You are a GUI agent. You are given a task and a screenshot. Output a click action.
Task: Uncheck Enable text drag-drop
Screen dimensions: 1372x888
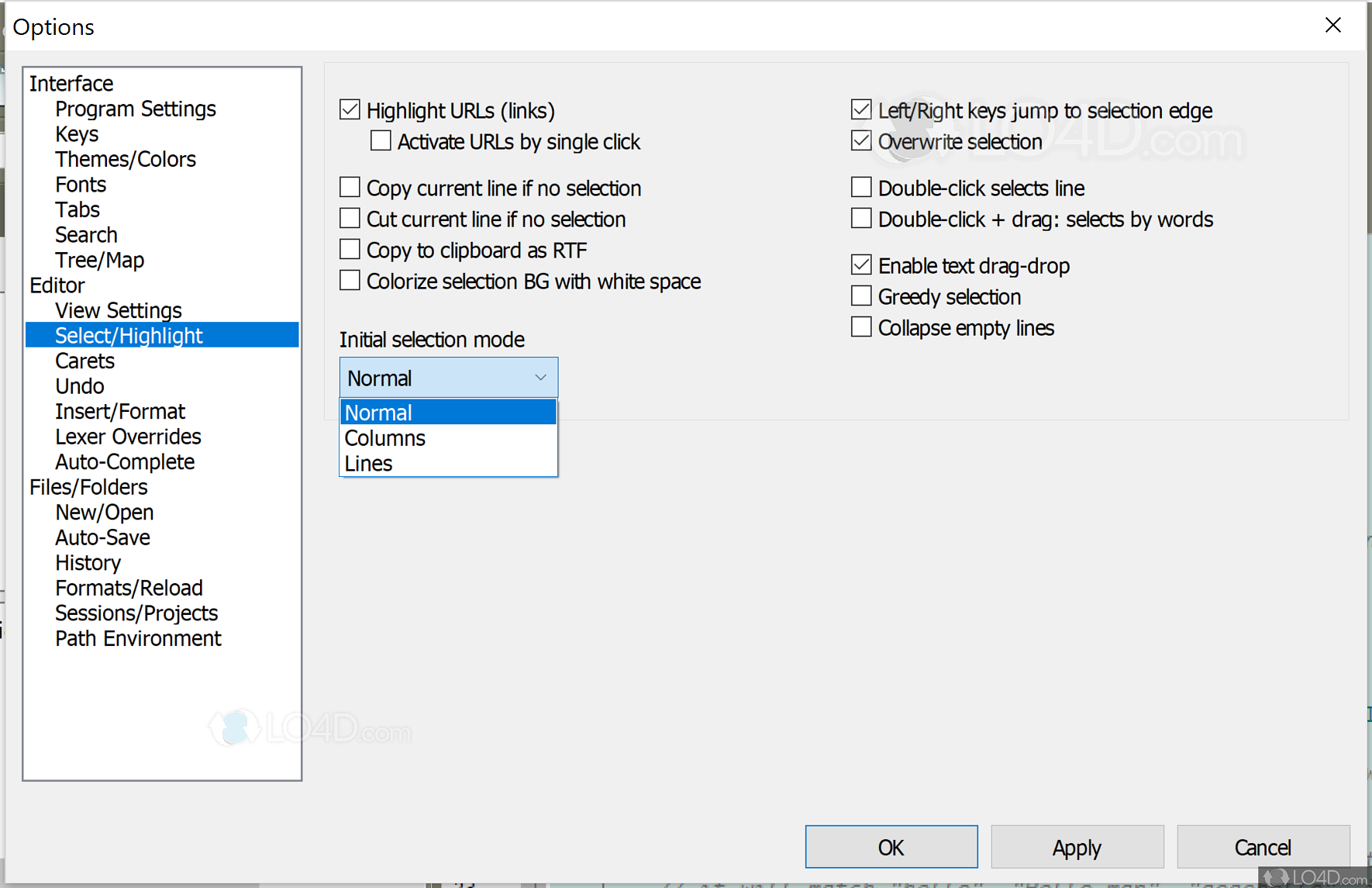860,264
